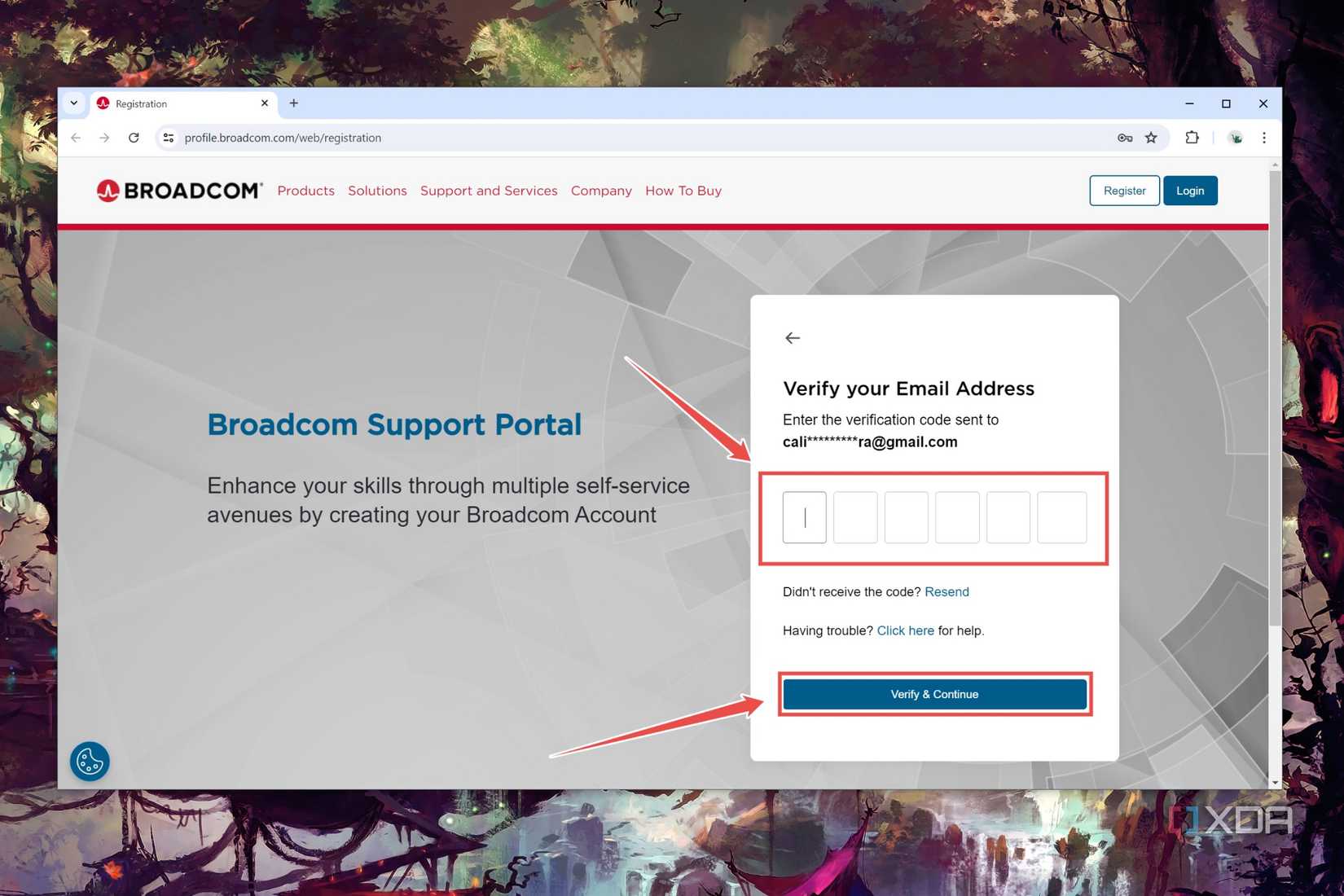The height and width of the screenshot is (896, 1344).
Task: Click Verify & Continue button
Action: pos(934,694)
